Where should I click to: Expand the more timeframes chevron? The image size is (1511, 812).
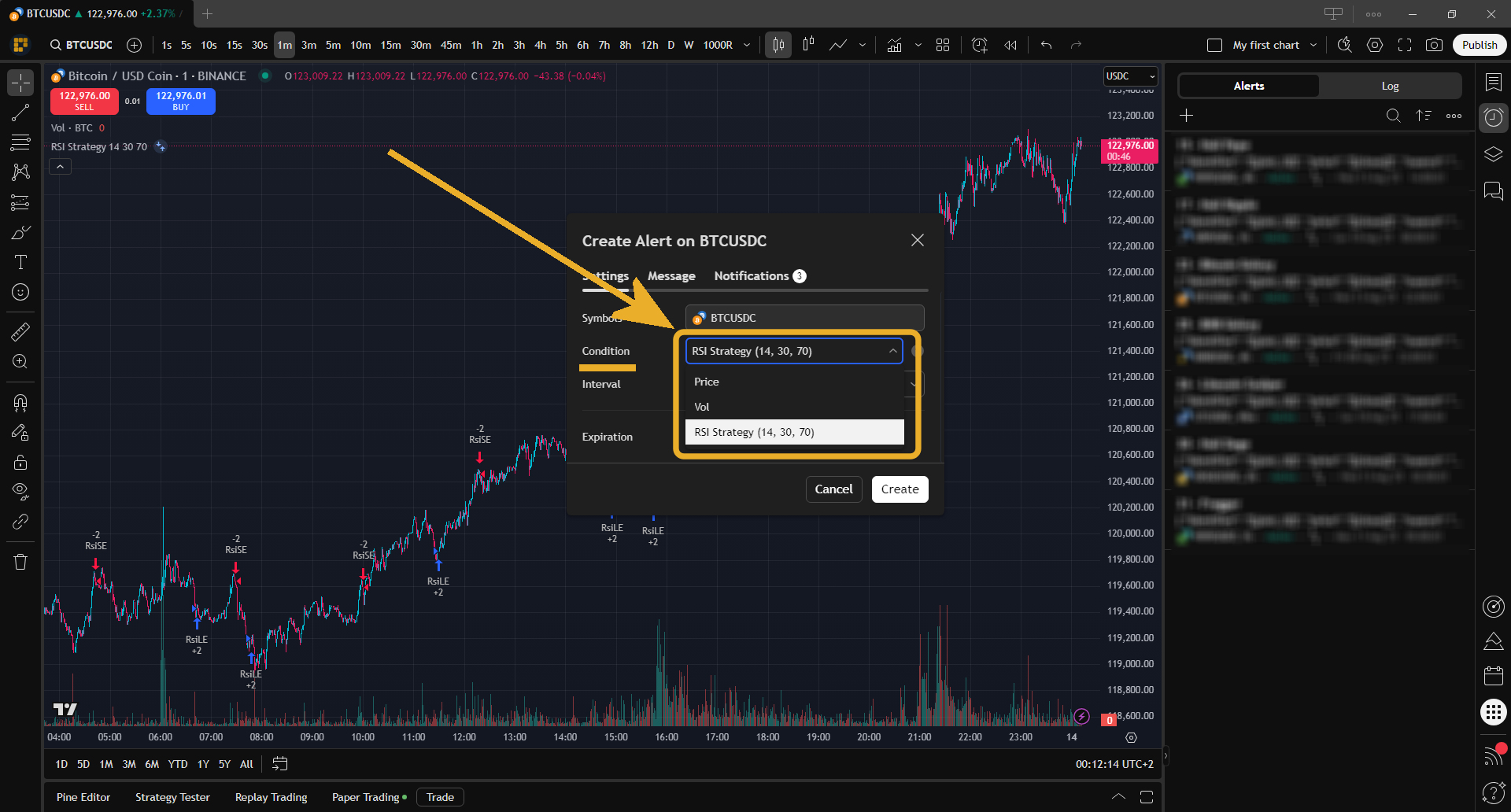[747, 45]
